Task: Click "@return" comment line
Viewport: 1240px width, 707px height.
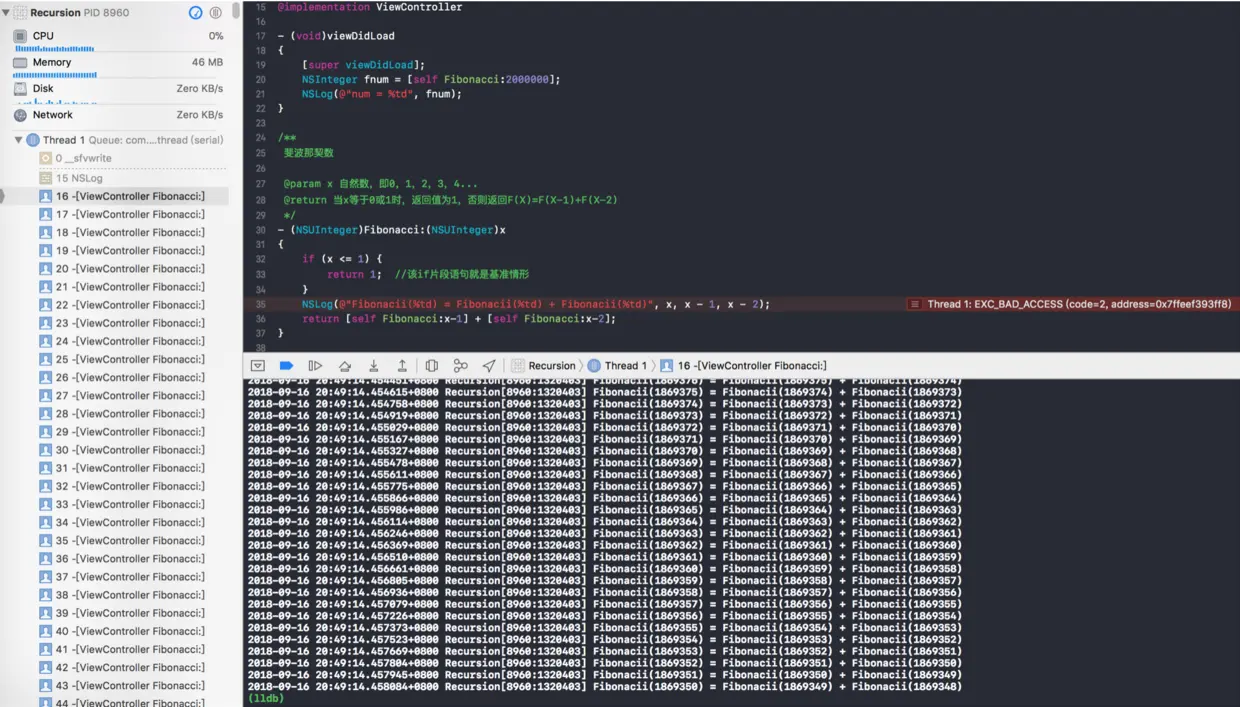Action: tap(450, 200)
